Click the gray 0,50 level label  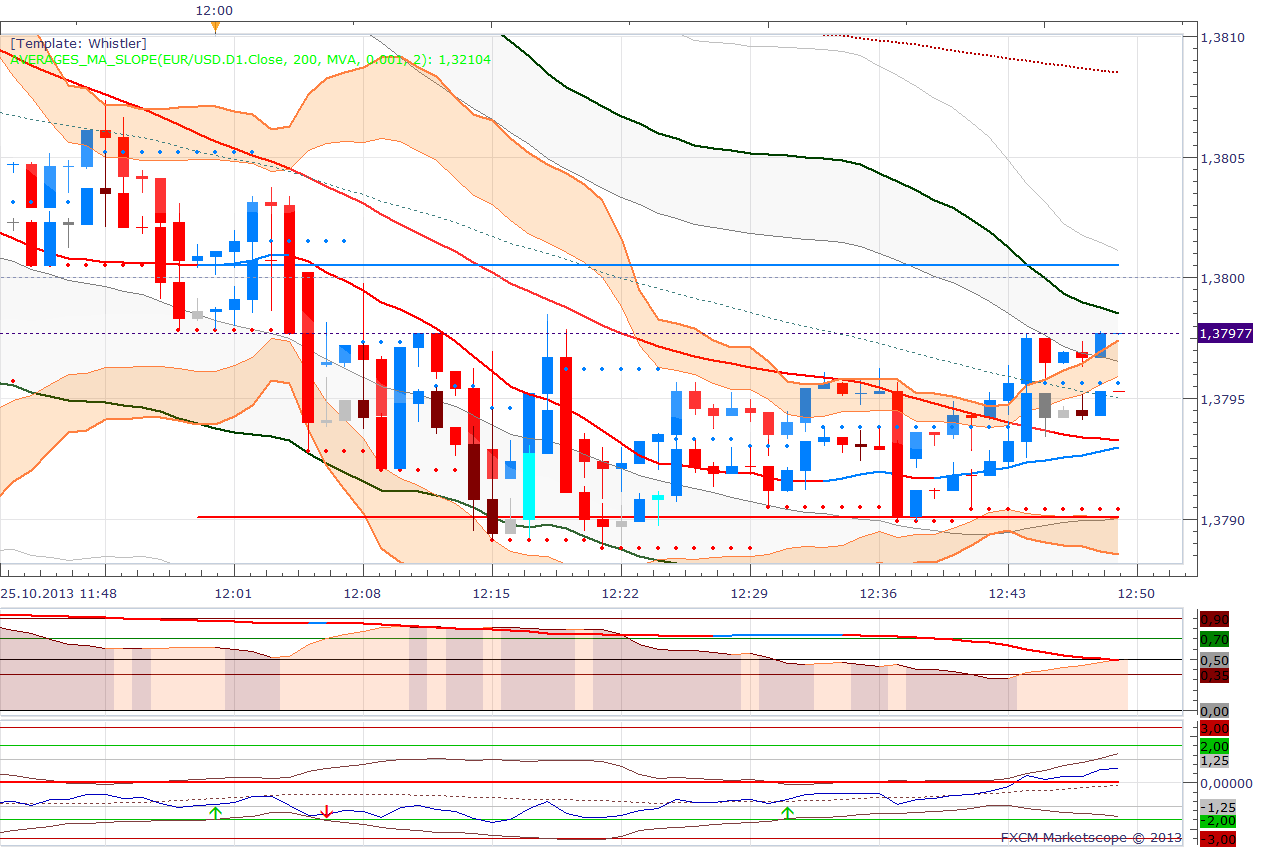tap(1214, 660)
